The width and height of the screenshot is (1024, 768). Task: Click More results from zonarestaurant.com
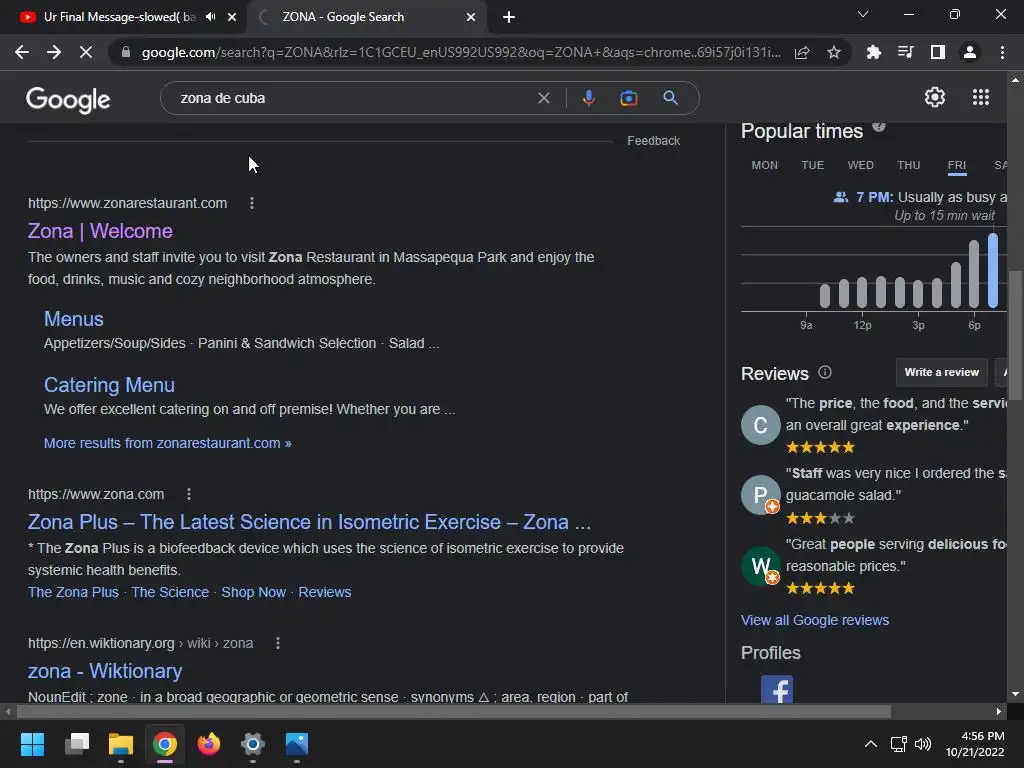coord(167,443)
